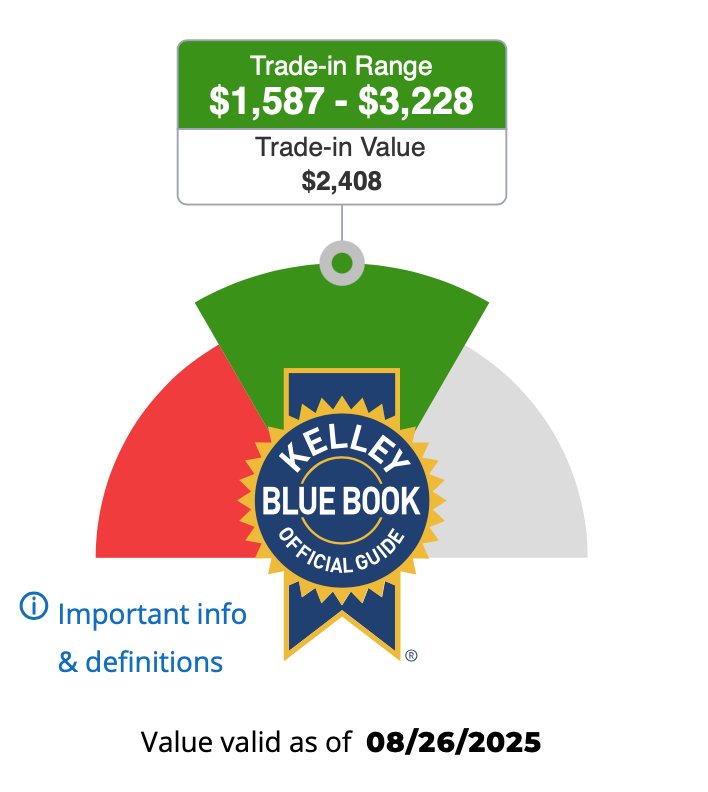708x792 pixels.
Task: Click the circled info icon
Action: tap(34, 606)
